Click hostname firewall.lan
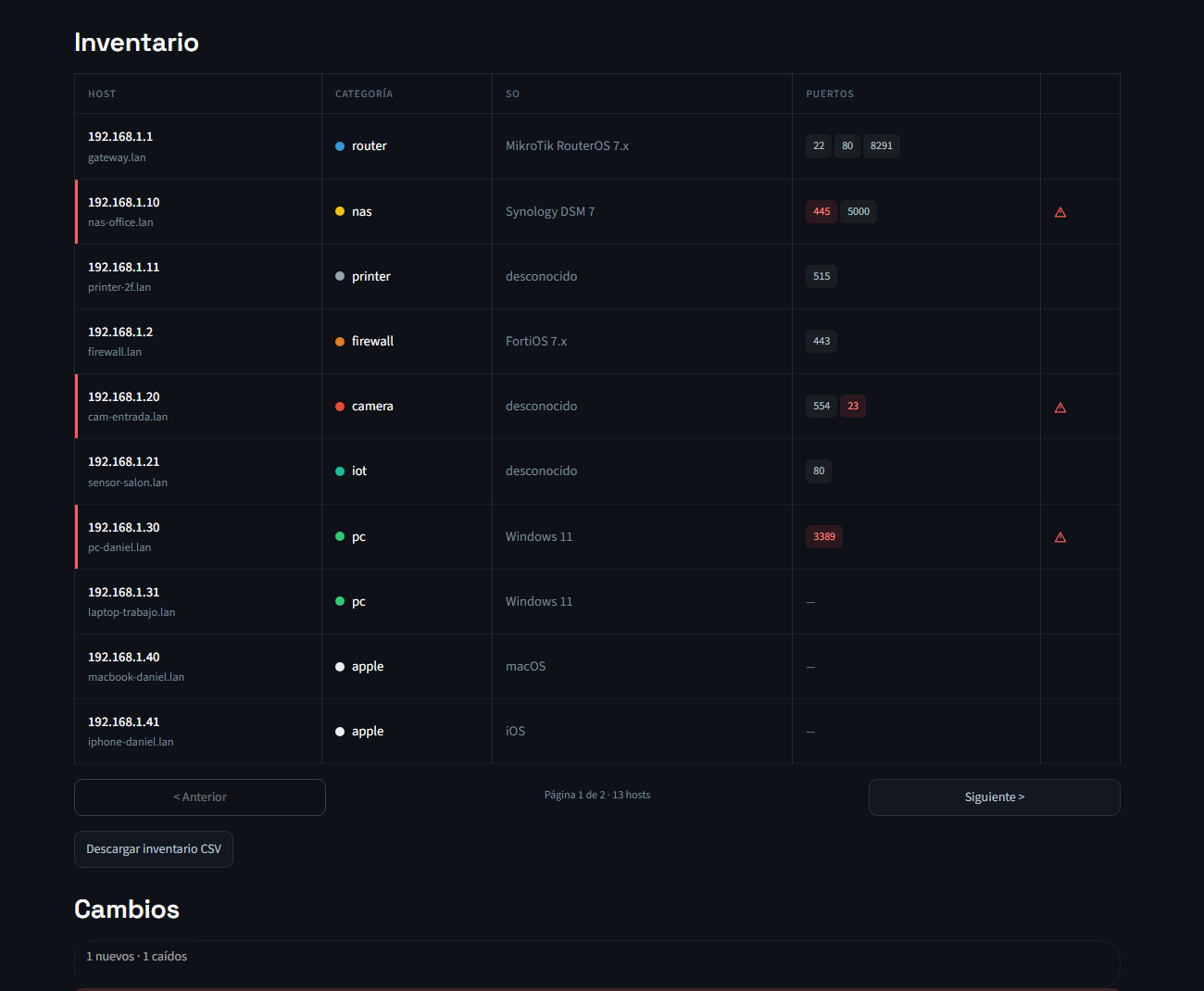This screenshot has height=991, width=1204. coord(115,352)
